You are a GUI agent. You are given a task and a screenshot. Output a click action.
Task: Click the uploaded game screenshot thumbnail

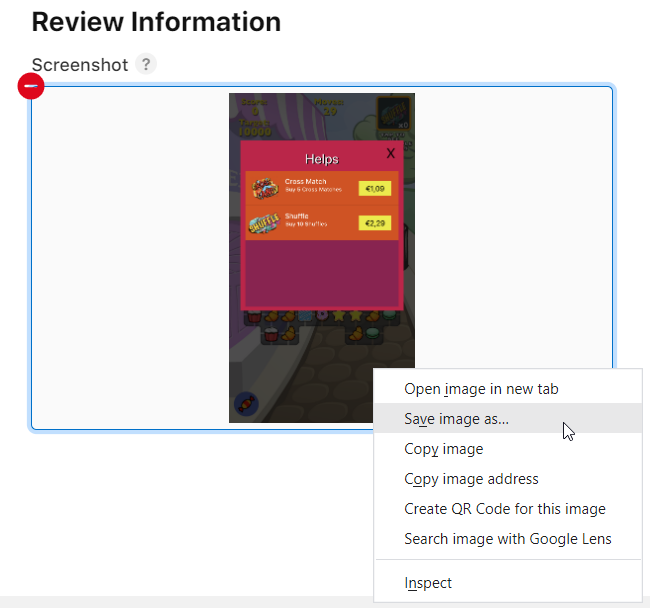(x=322, y=258)
